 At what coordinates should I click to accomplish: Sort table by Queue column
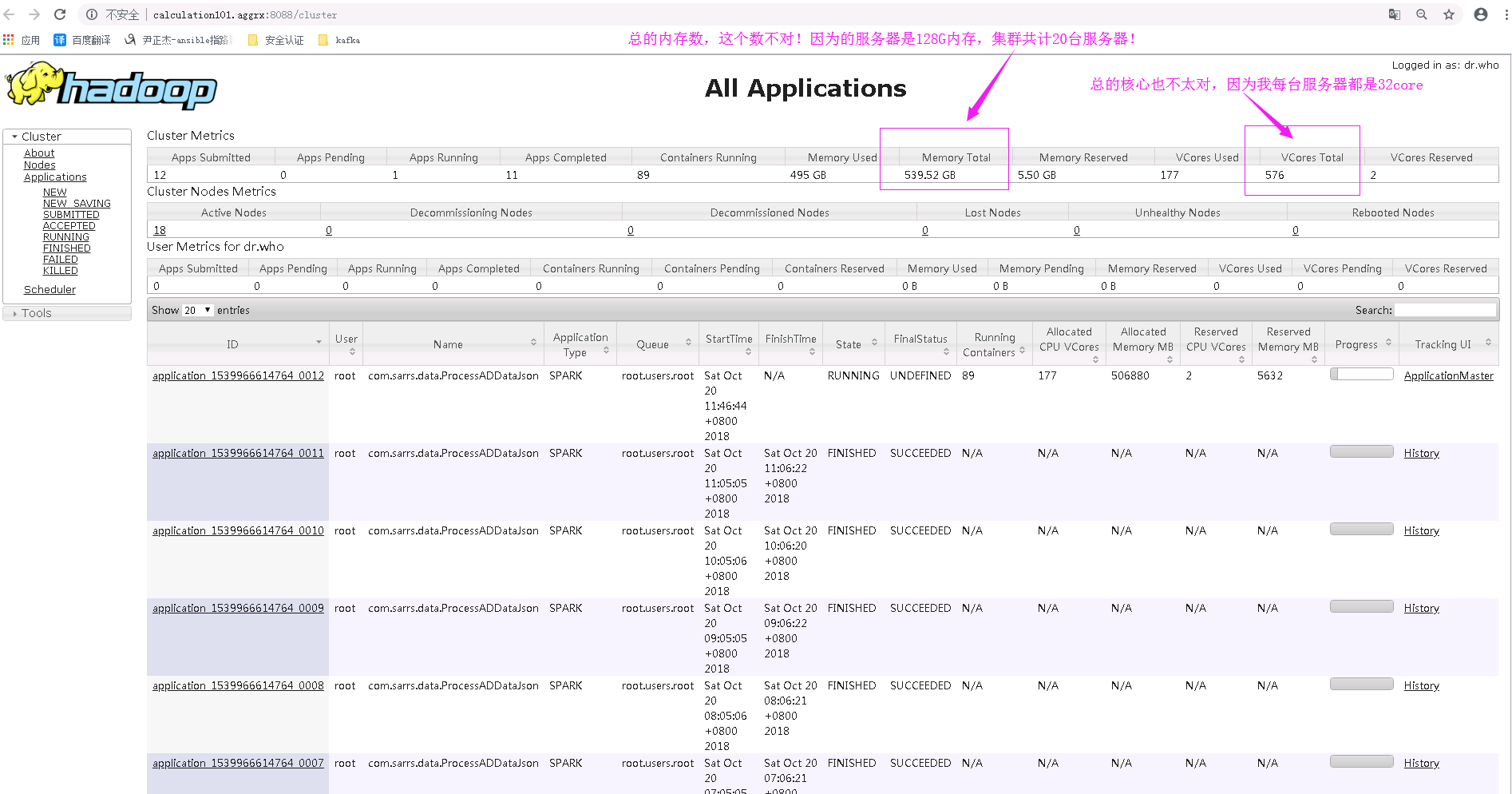click(x=688, y=342)
